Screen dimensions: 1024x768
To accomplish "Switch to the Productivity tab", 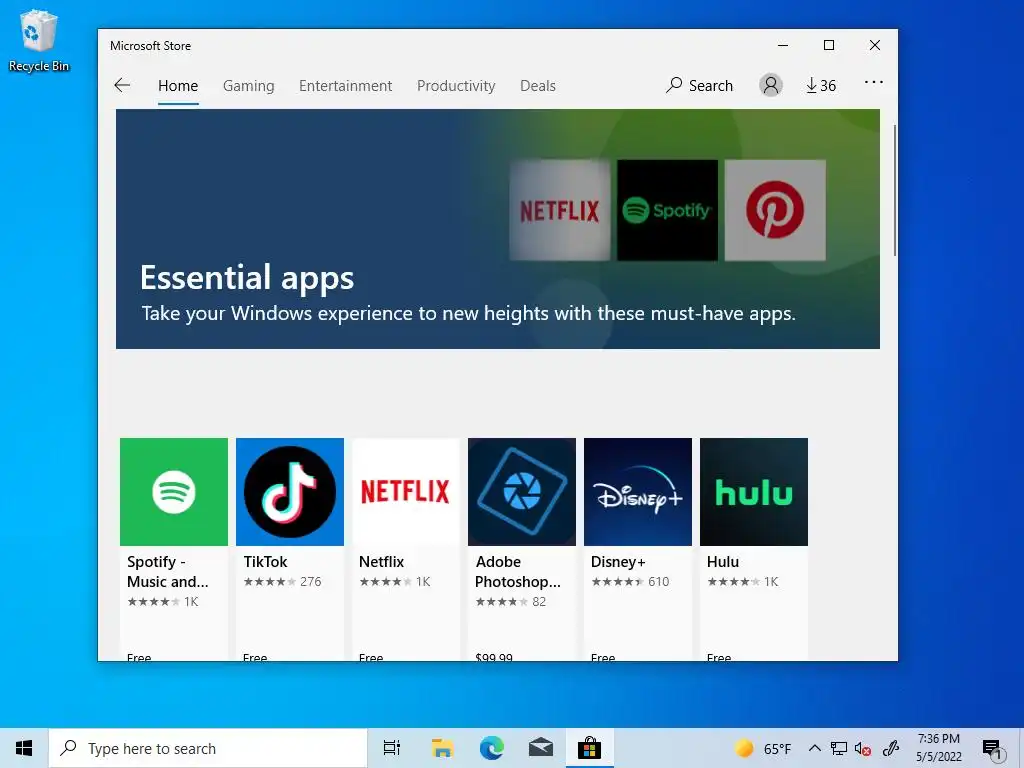I will pos(456,86).
